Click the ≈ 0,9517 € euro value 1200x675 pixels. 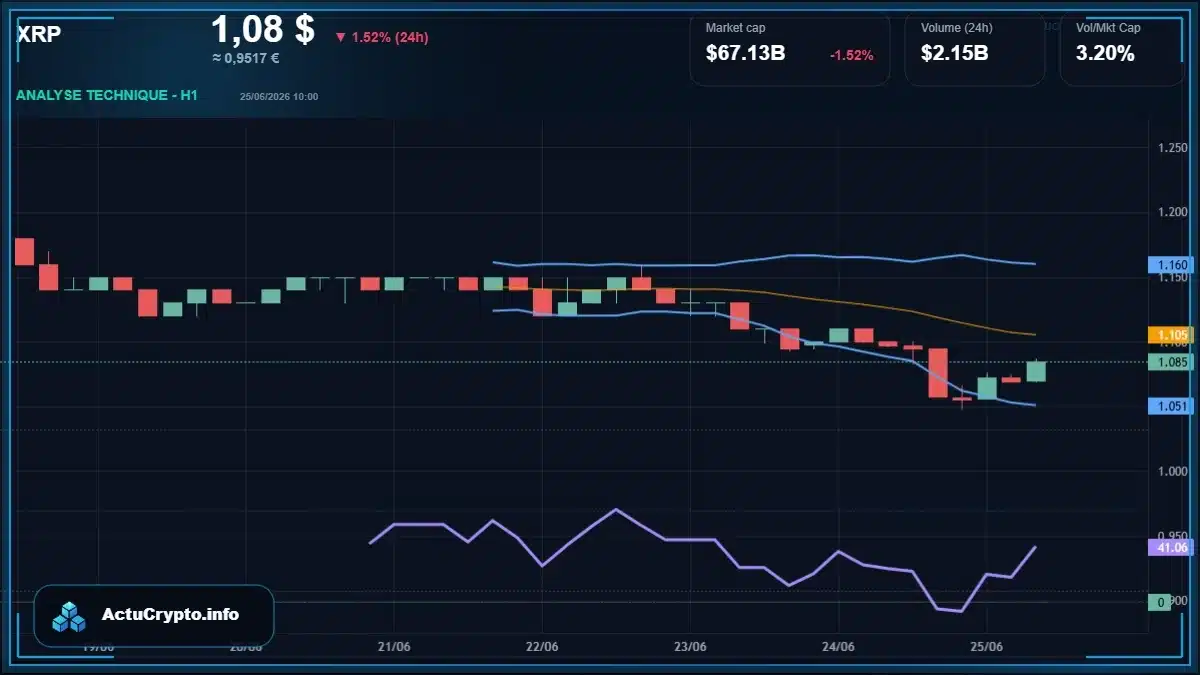246,58
